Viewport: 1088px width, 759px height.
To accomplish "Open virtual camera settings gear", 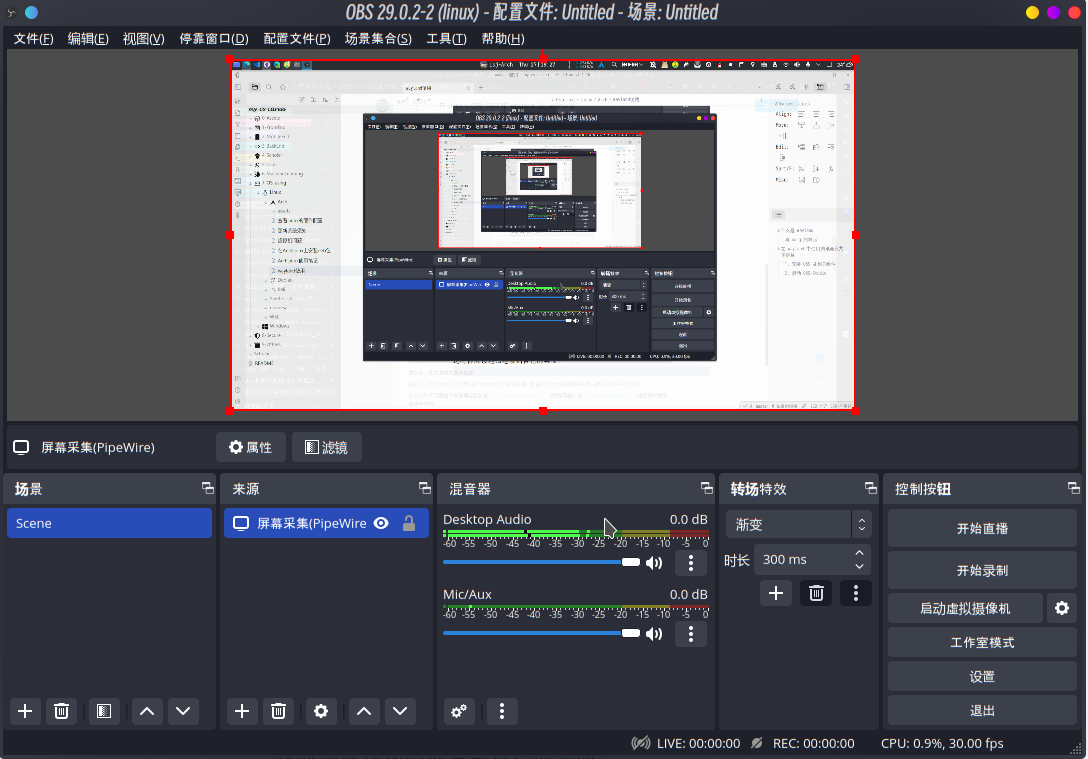I will click(x=1062, y=608).
